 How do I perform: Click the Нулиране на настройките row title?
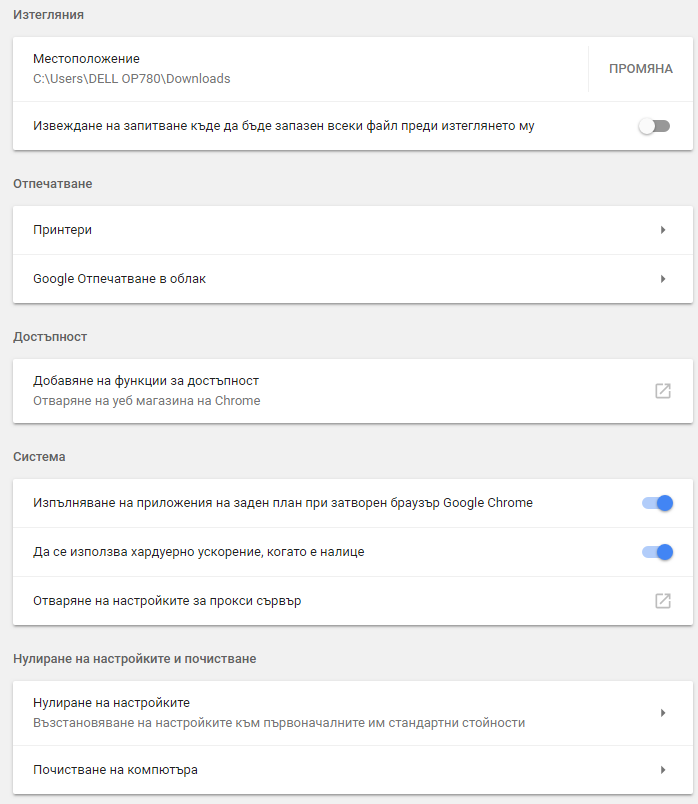[x=111, y=703]
